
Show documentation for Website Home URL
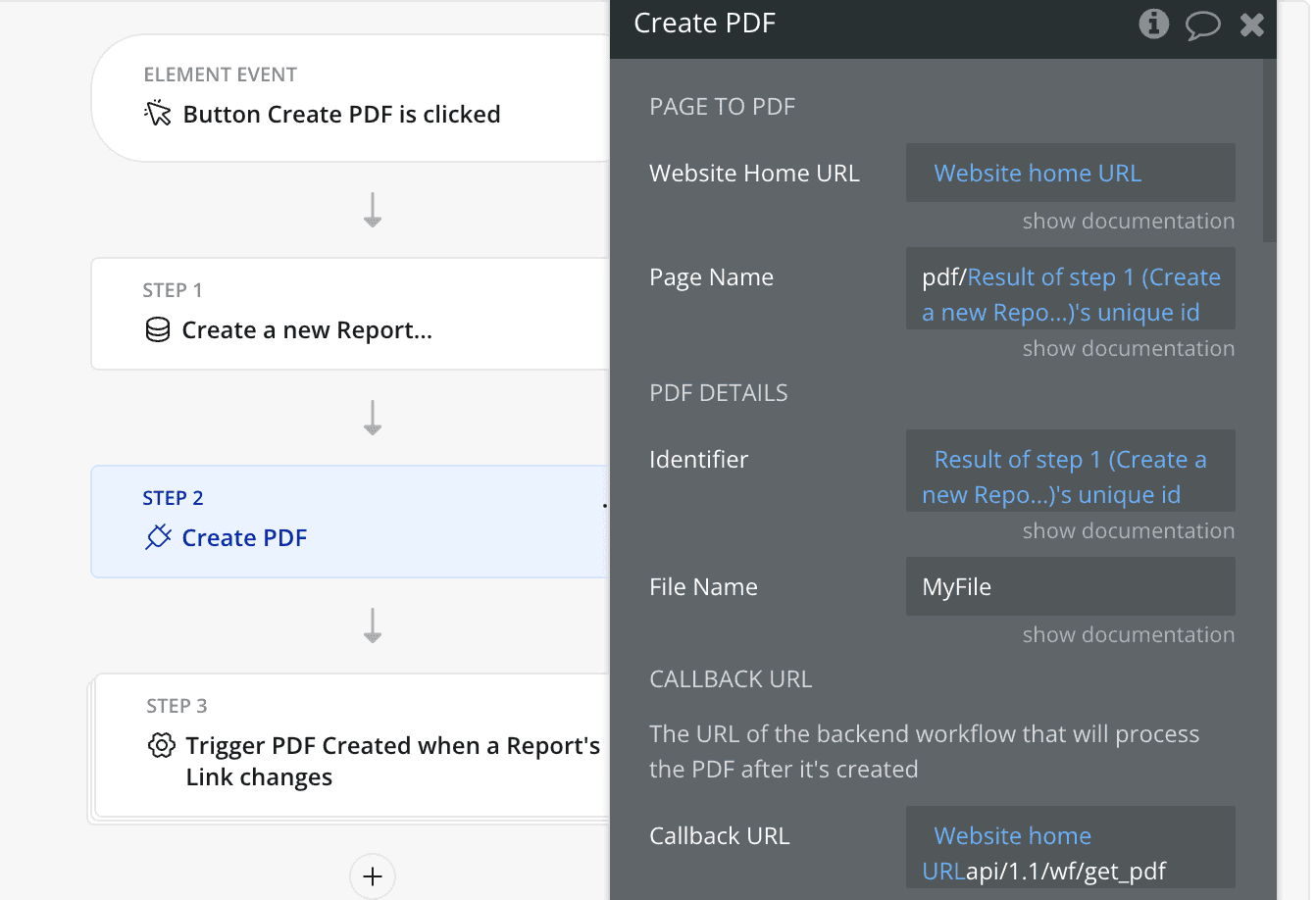[x=1128, y=222]
